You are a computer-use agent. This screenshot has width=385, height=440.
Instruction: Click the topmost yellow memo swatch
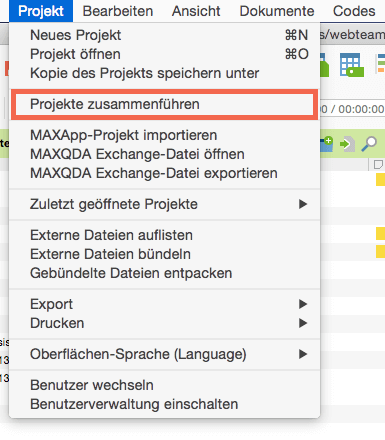point(380,180)
